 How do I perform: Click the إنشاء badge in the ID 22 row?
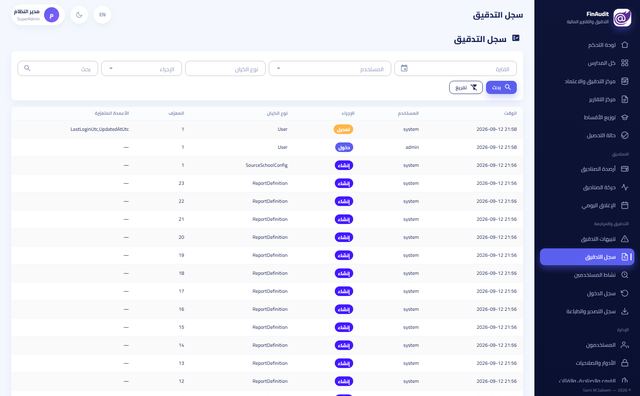[344, 201]
